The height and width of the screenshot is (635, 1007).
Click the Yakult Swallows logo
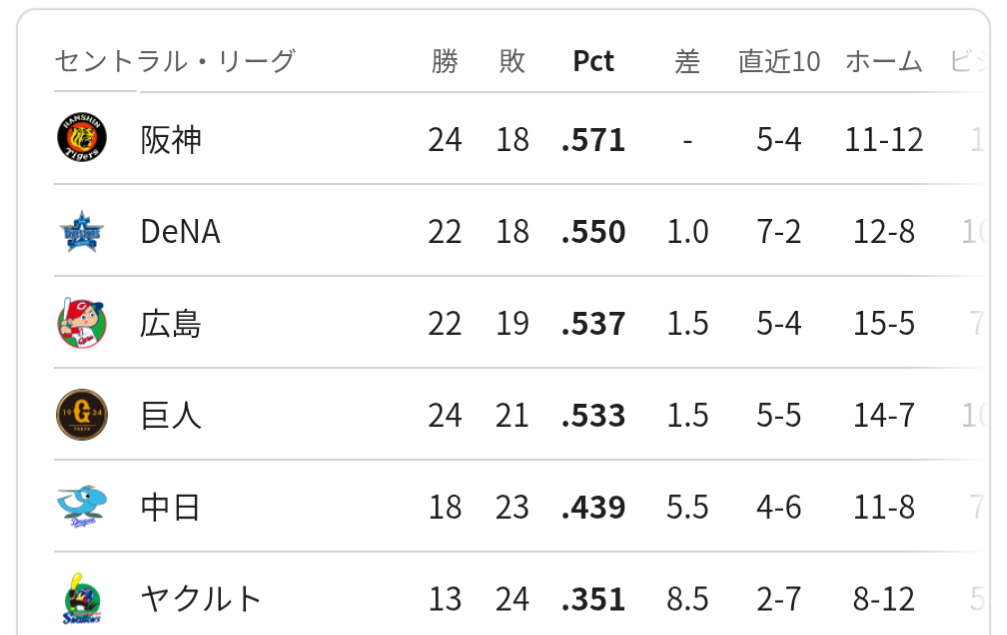(x=82, y=599)
